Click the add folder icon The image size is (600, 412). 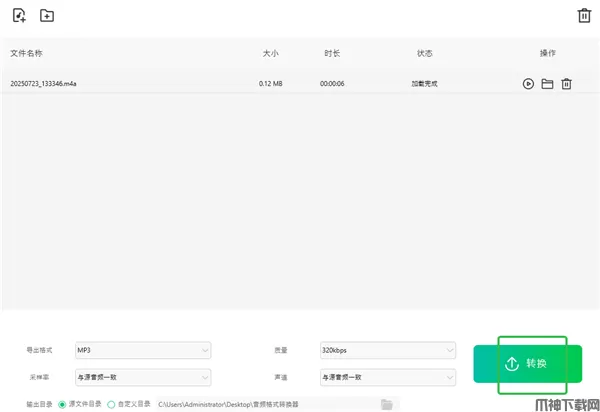[46, 15]
